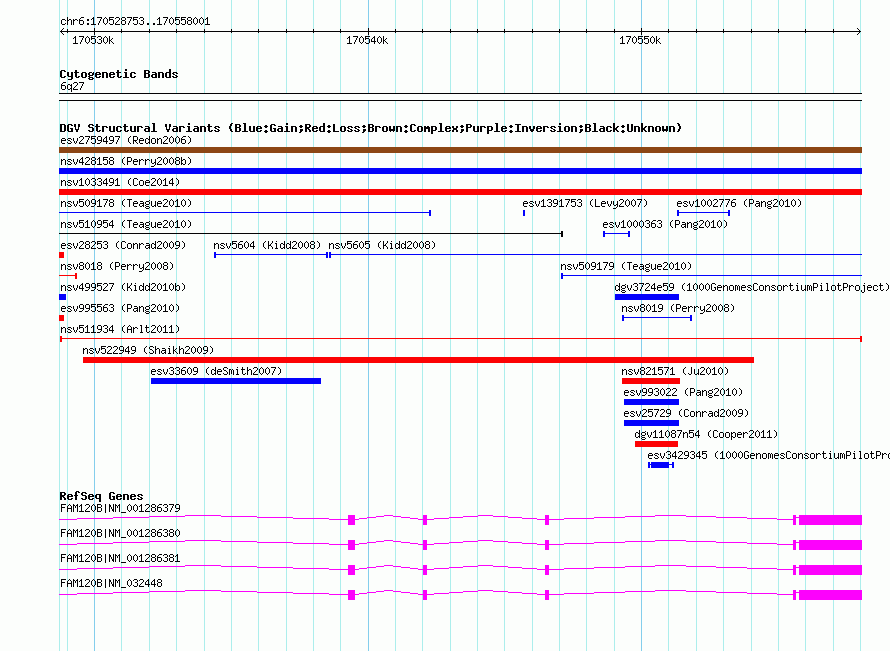Select the nsv522949 (Shaikh2009) label
The width and height of the screenshot is (890, 651).
pos(148,350)
